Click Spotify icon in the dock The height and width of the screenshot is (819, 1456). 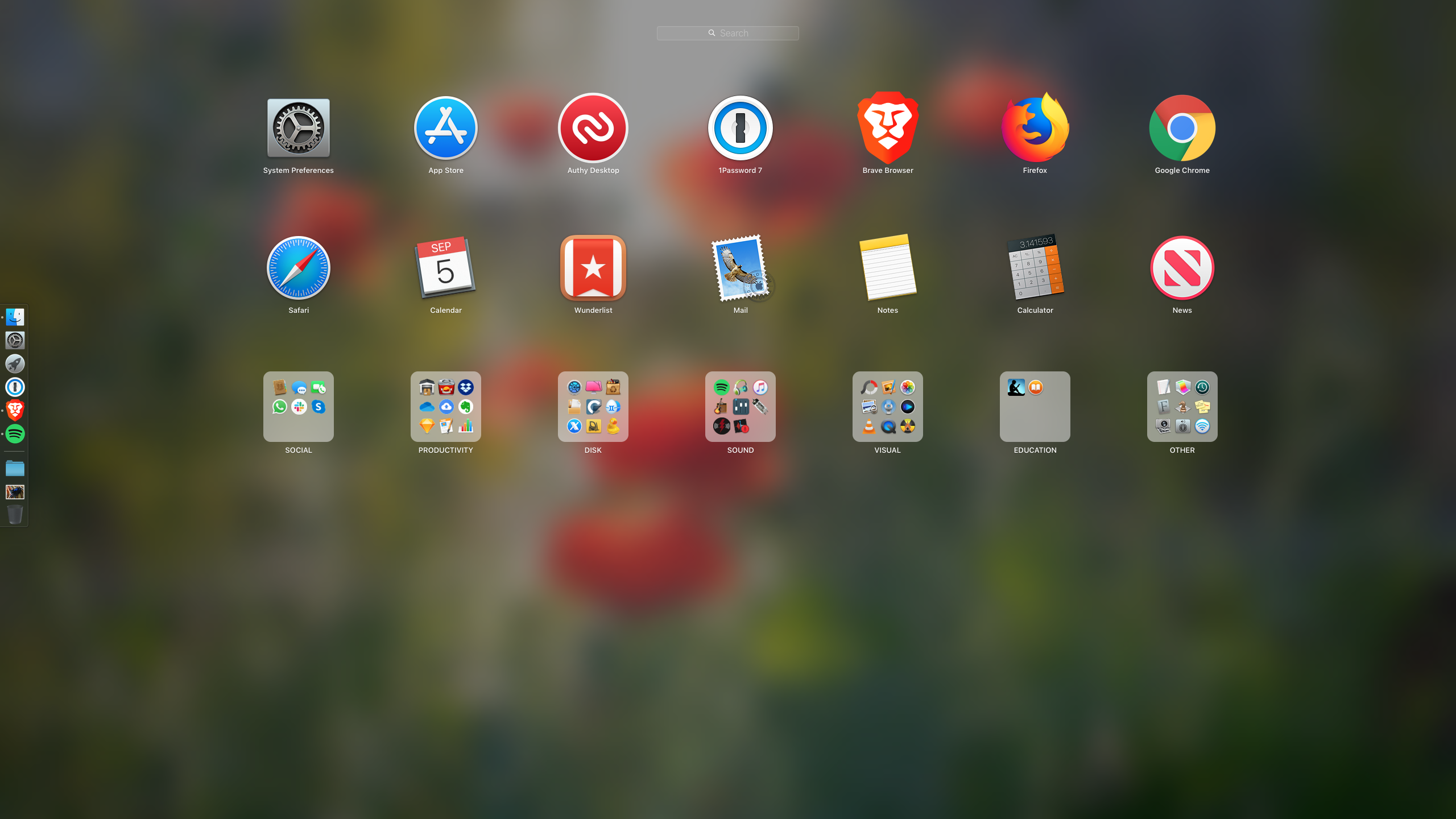[15, 434]
